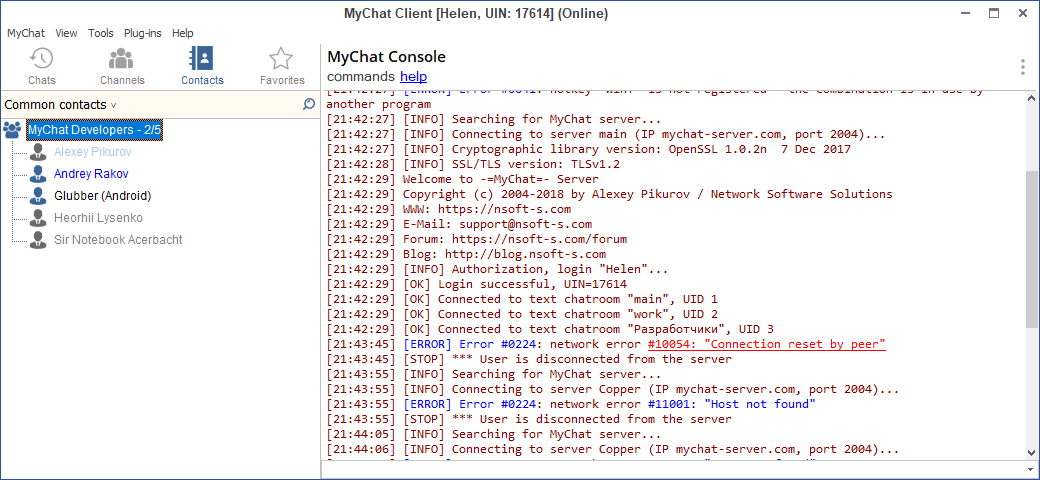
Task: Click Andrey Rakov's avatar icon
Action: (38, 174)
